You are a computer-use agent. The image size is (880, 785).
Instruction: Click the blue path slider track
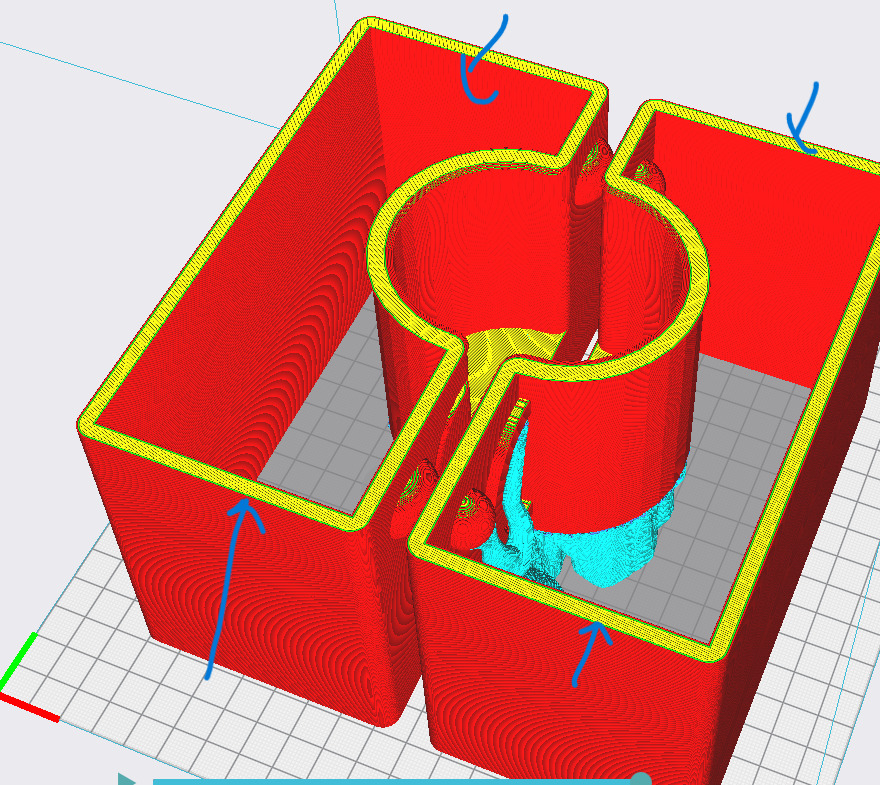(x=391, y=782)
